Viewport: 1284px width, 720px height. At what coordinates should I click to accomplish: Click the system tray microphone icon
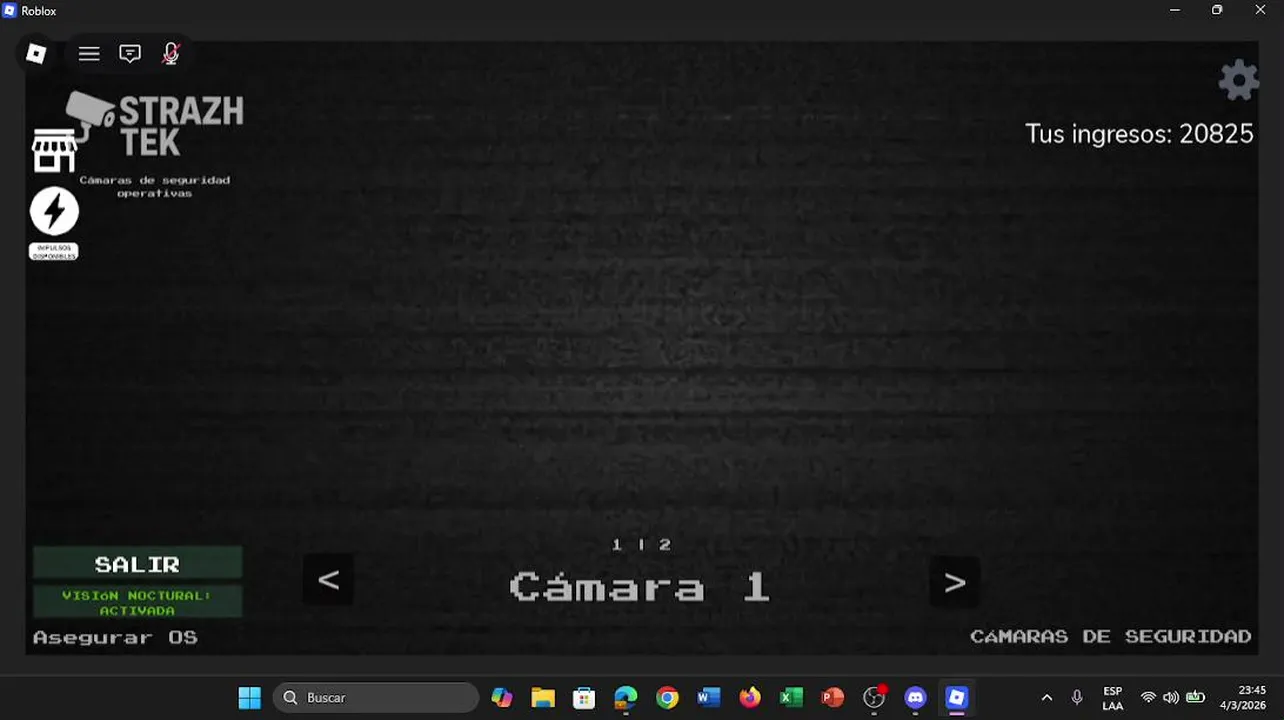(x=1077, y=697)
